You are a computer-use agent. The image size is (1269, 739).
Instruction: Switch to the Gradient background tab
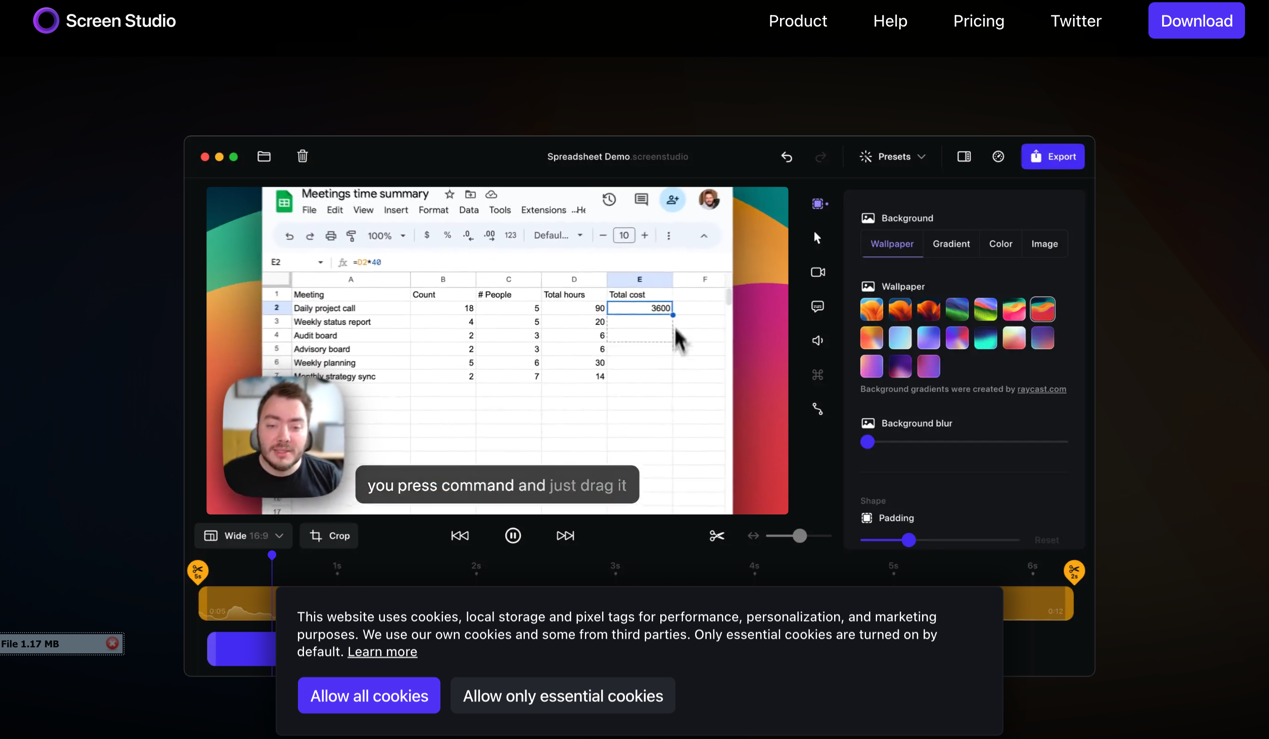click(951, 244)
